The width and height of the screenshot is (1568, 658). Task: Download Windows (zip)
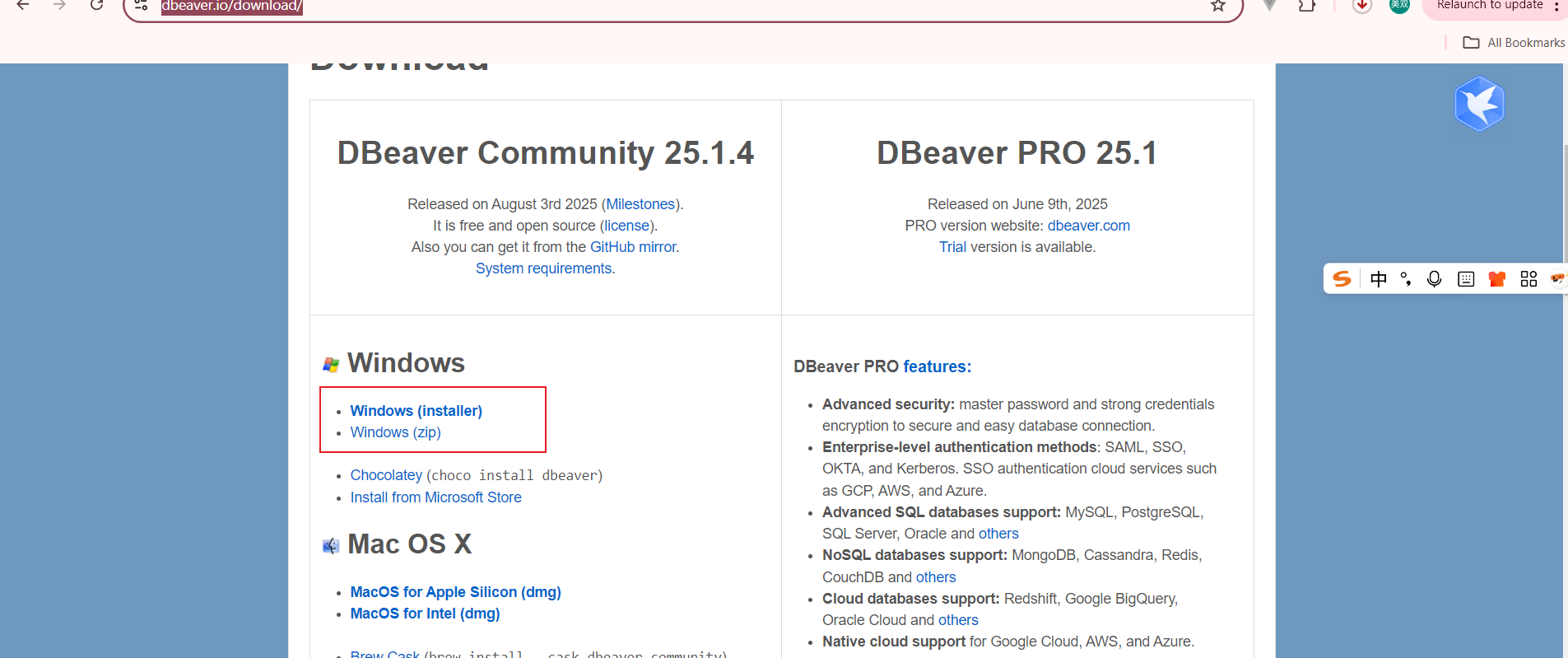396,432
